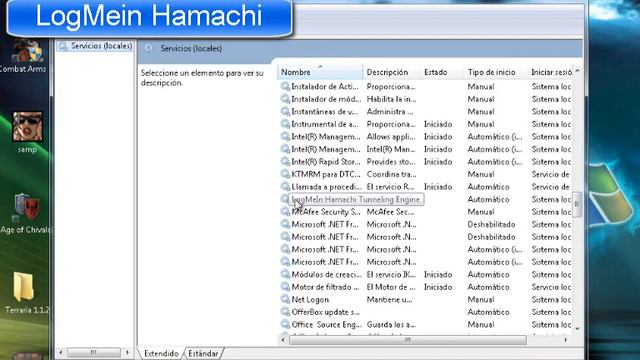
Task: Select the Office Source Eng... service icon
Action: tap(285, 324)
